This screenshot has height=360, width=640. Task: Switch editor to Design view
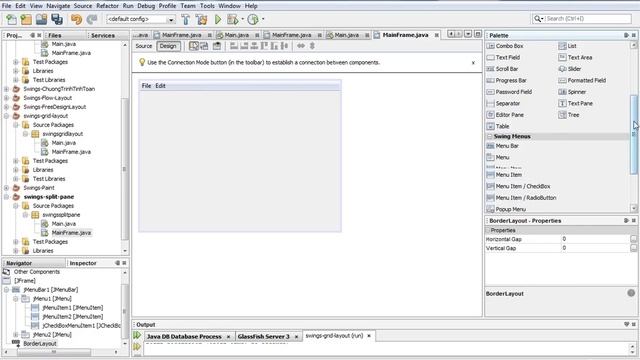[168, 46]
